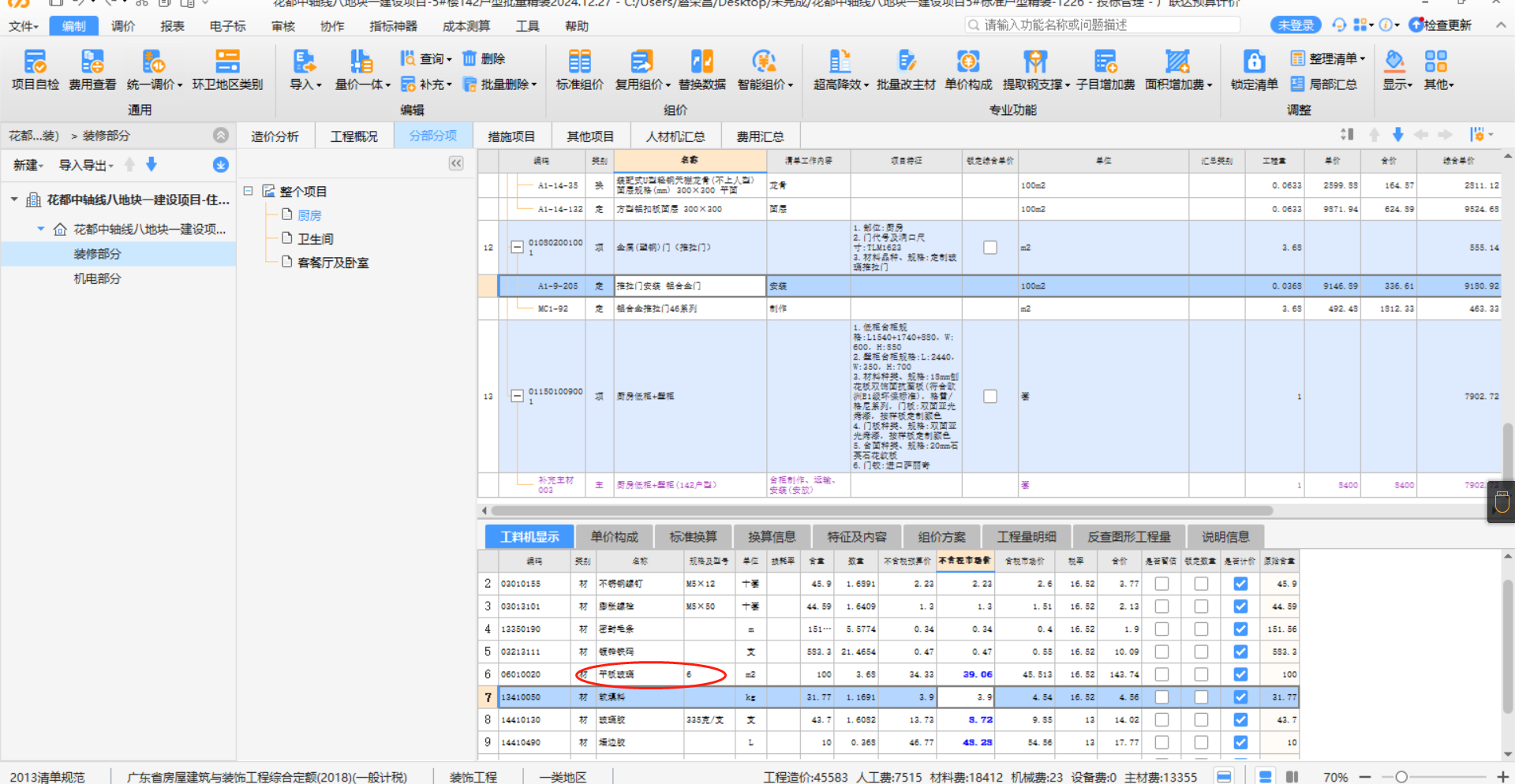Switch to the 措施项目 tab
Viewport: 1515px width, 784px height.
(511, 136)
